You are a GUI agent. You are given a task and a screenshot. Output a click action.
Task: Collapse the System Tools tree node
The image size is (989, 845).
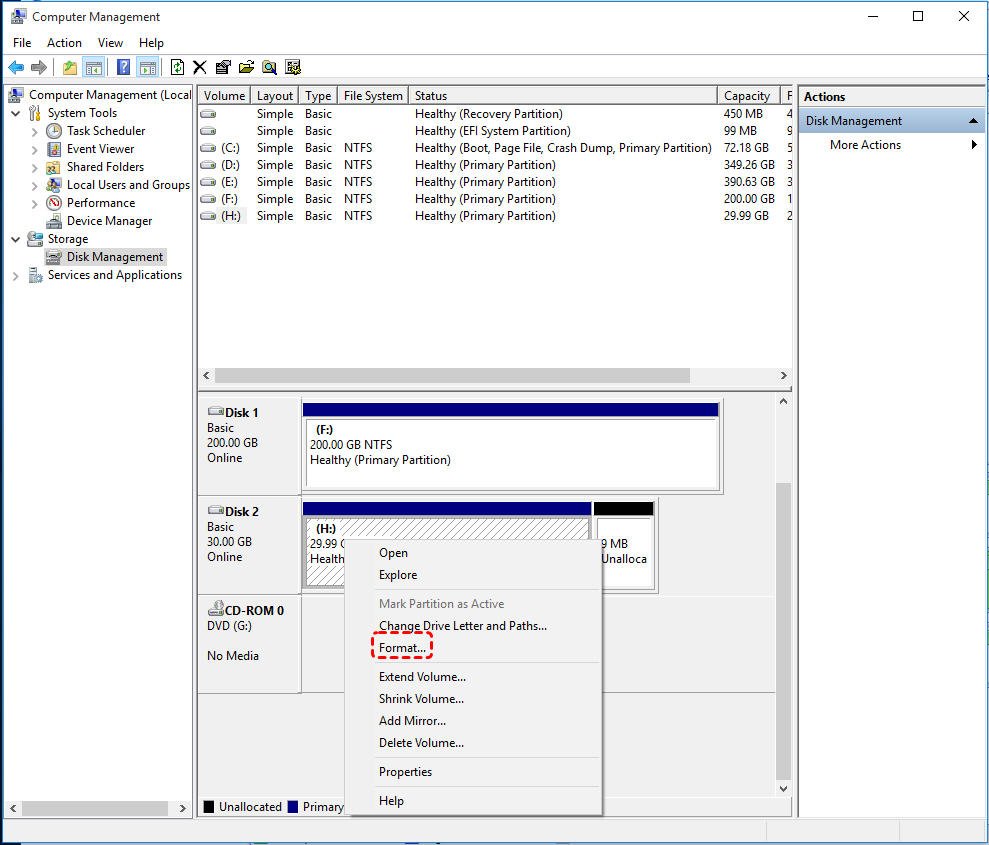click(x=16, y=113)
